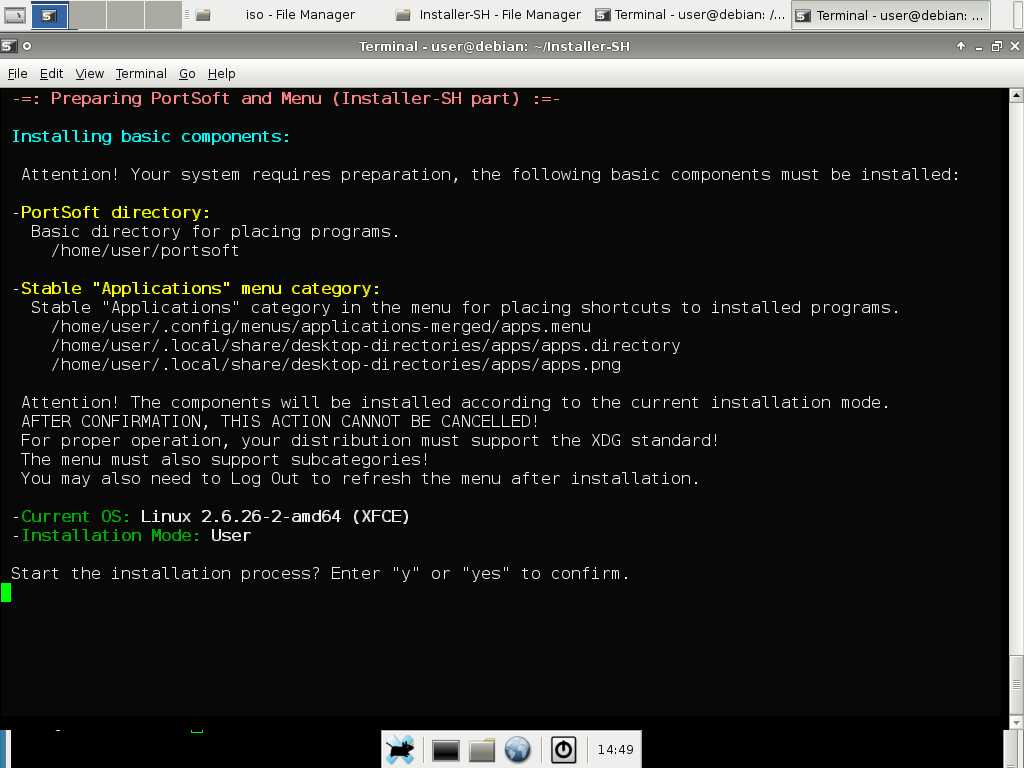
Task: Click the 'Current OS:' green label
Action: point(76,517)
